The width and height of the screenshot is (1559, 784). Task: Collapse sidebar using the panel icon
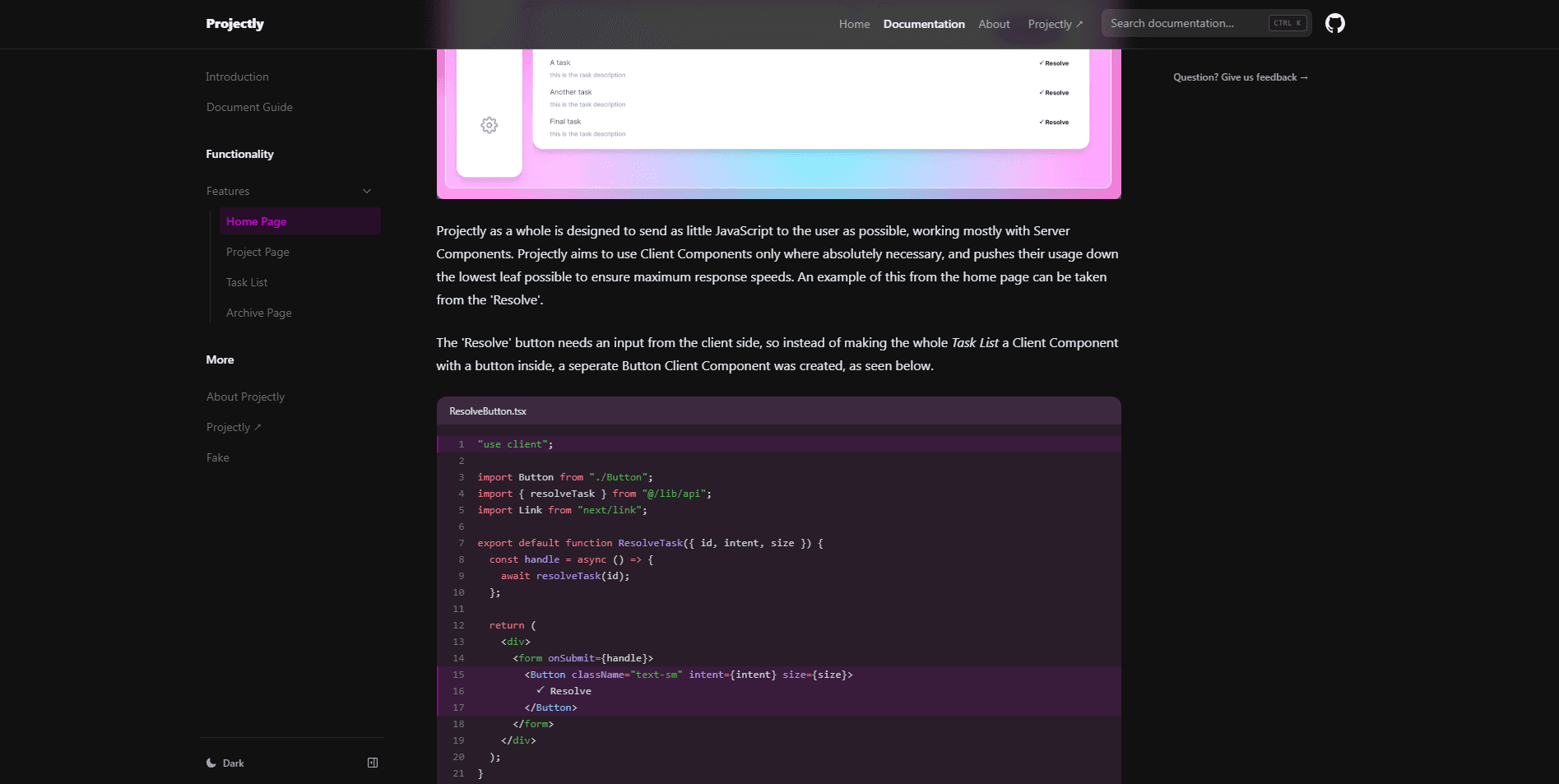click(373, 763)
